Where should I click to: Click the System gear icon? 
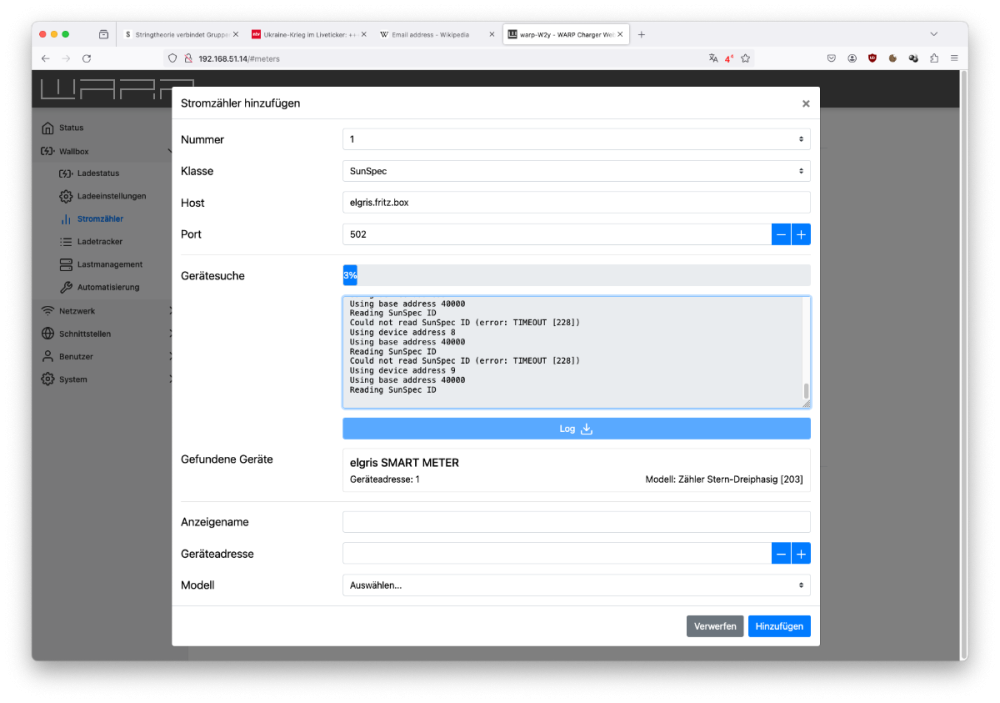tap(47, 380)
